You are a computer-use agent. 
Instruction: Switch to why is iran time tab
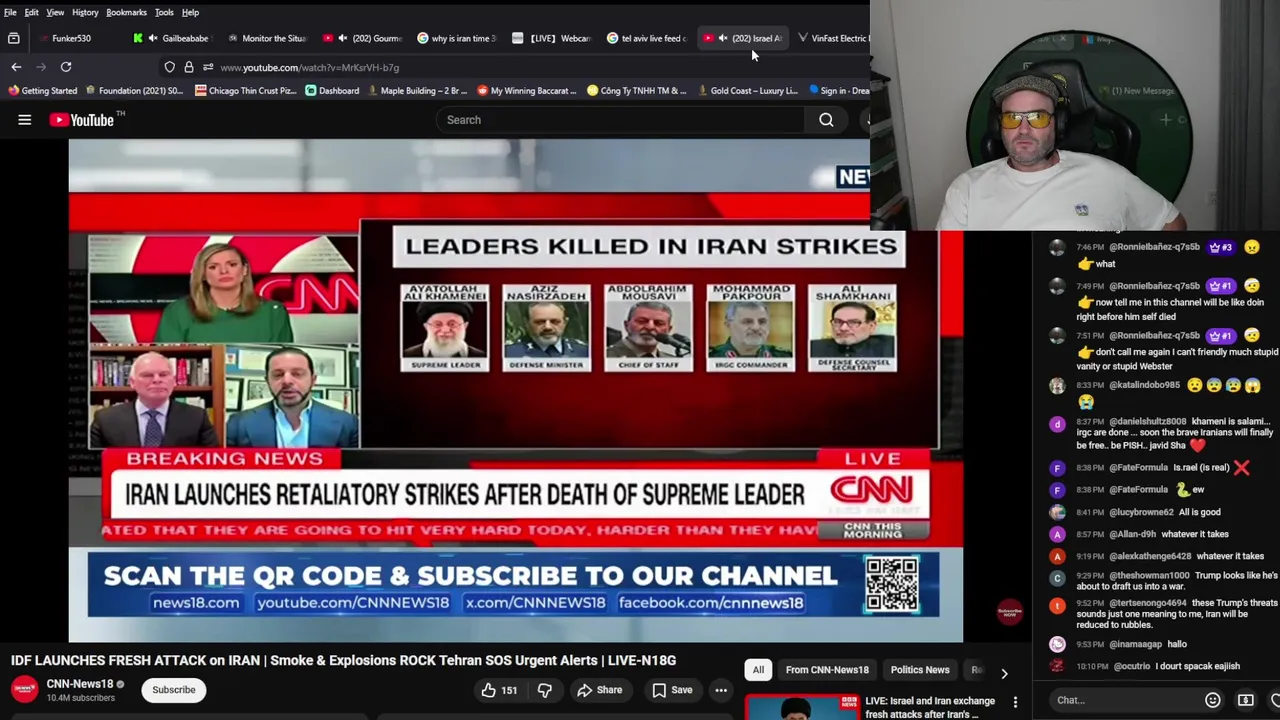coord(457,38)
